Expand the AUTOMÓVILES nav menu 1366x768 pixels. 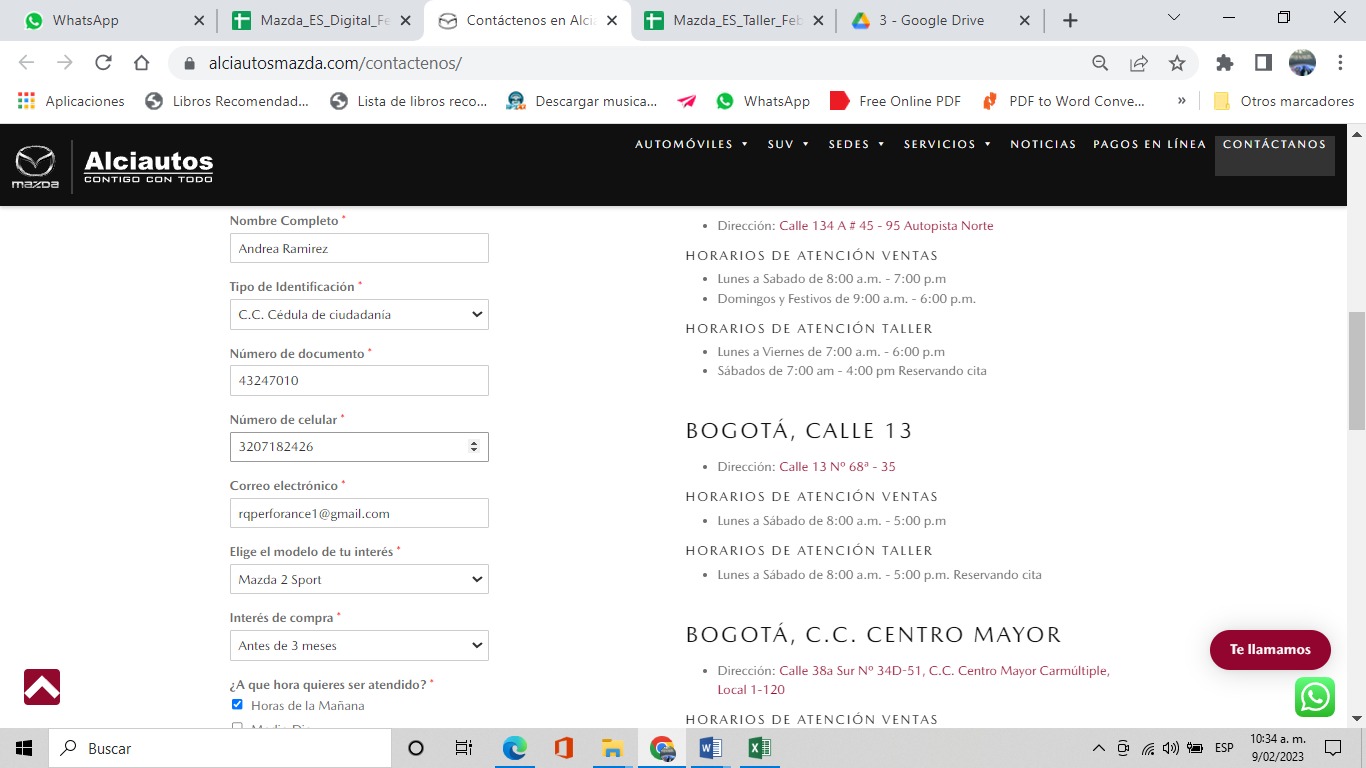pos(692,144)
